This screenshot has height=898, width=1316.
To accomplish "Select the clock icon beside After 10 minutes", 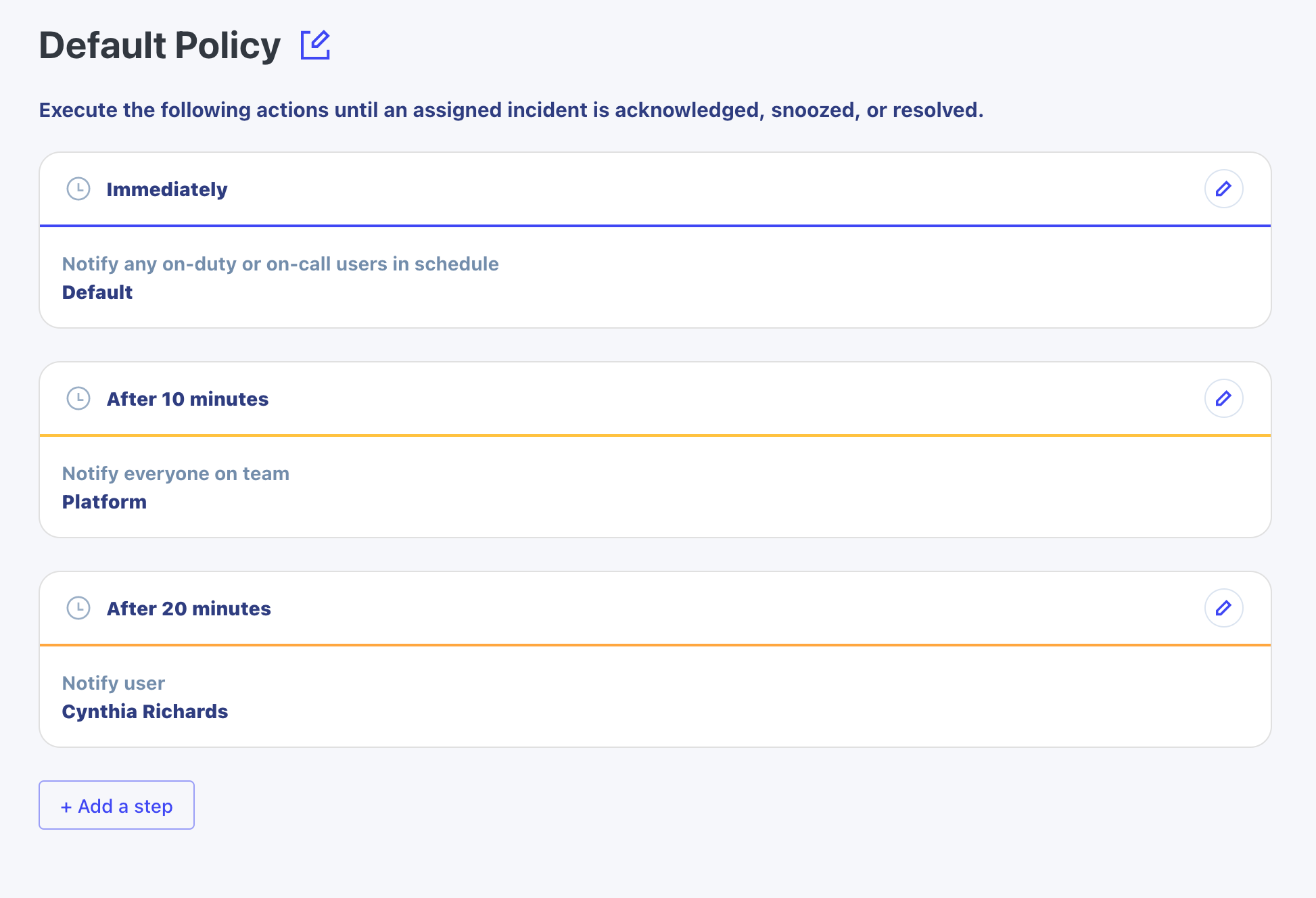I will tap(78, 398).
